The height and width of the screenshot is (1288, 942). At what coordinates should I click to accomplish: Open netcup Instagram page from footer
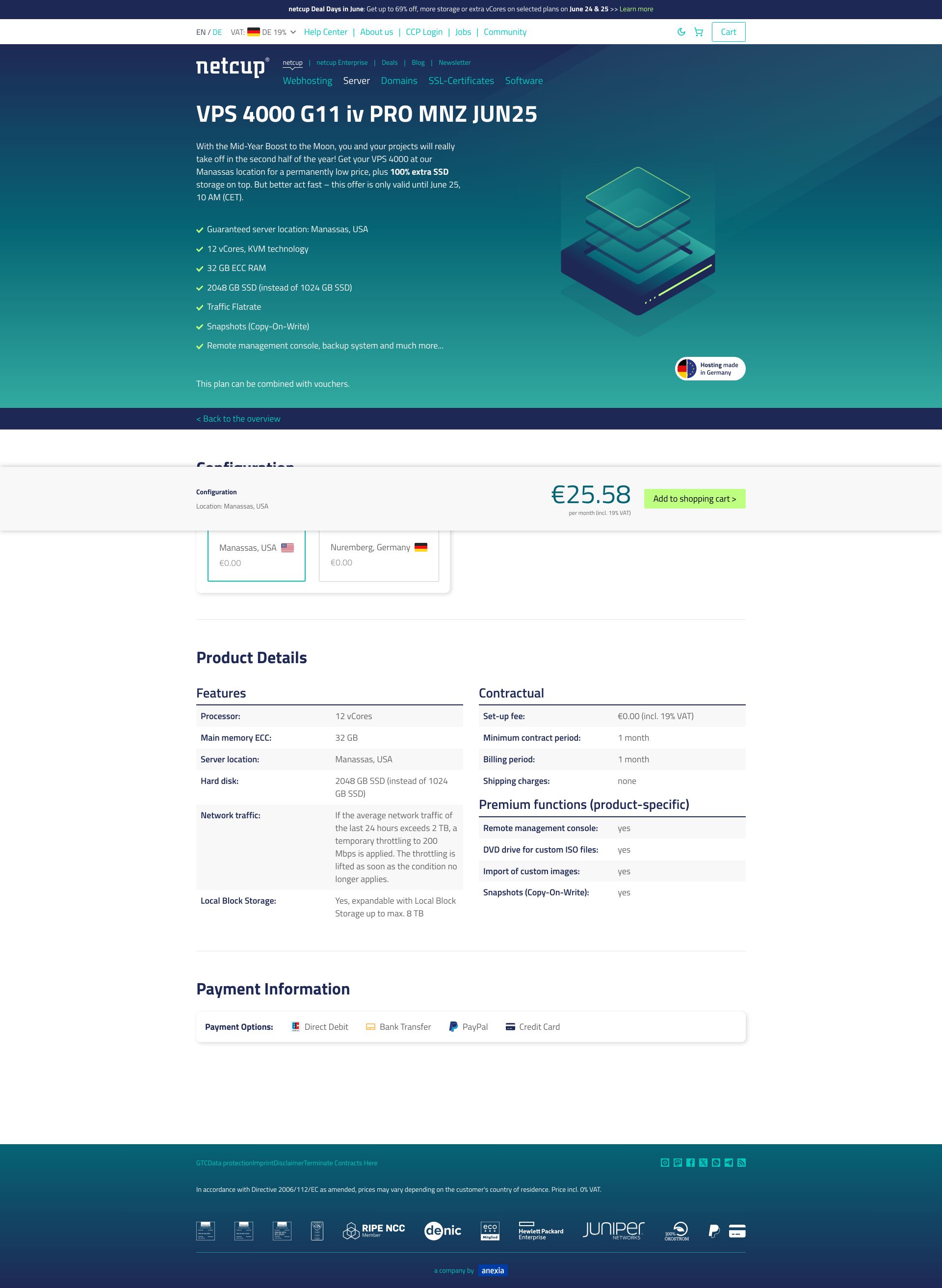(665, 1162)
